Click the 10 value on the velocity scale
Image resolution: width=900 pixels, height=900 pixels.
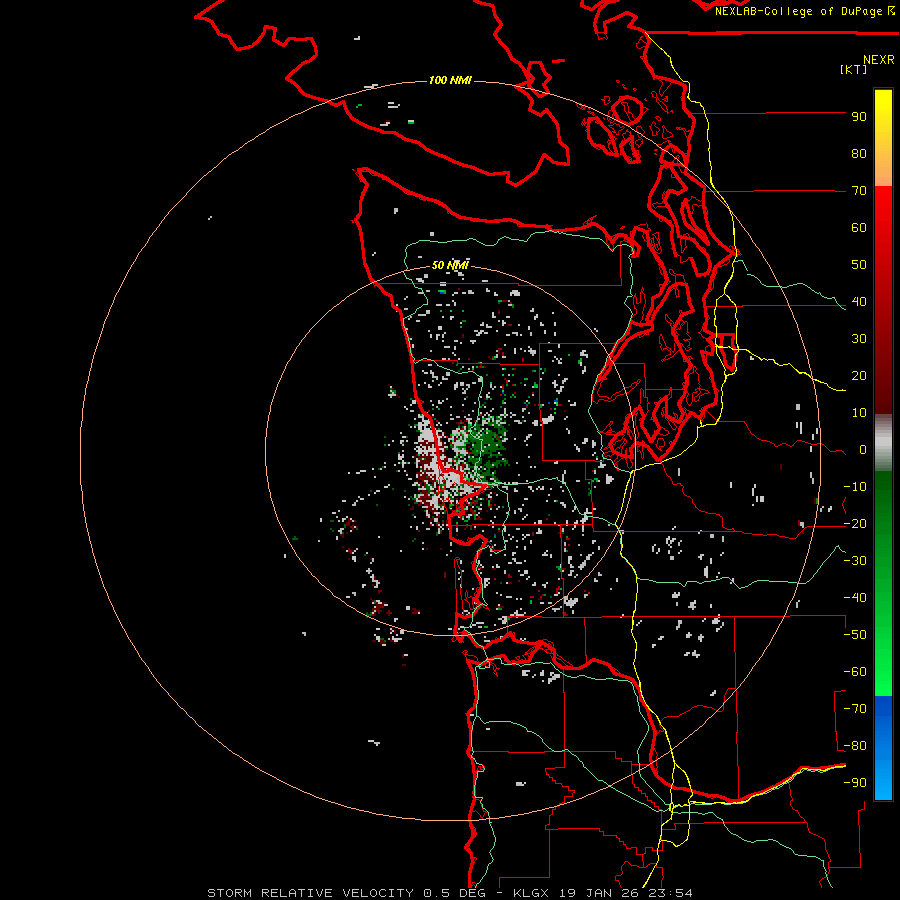pos(859,413)
